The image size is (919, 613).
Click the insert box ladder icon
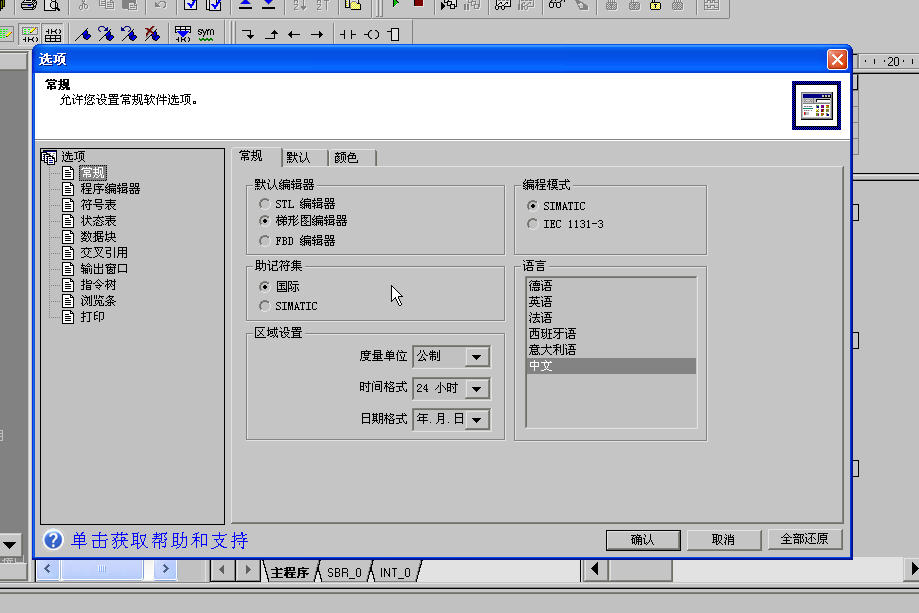pos(393,34)
